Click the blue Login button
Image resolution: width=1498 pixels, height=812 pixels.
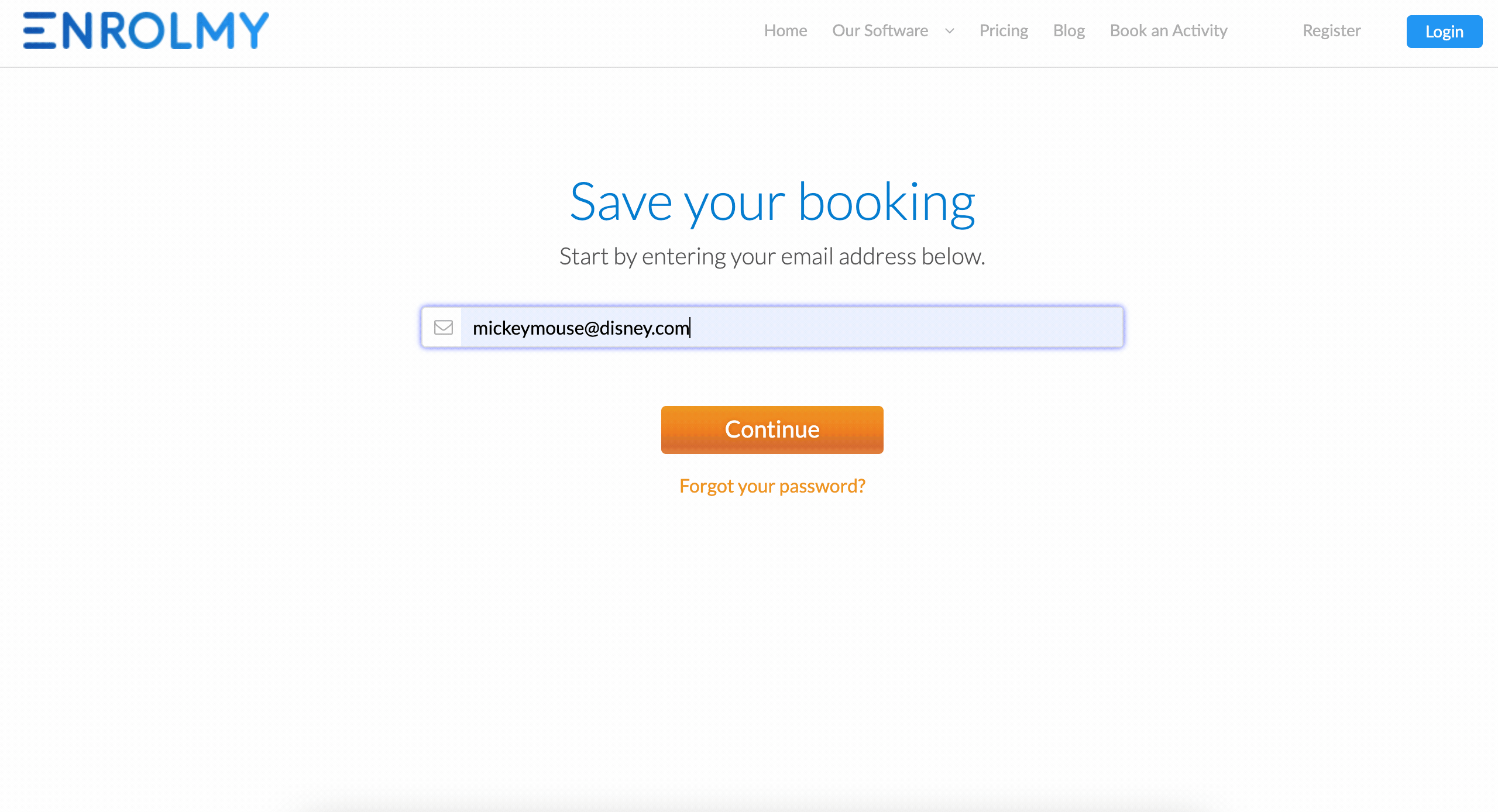coord(1444,32)
